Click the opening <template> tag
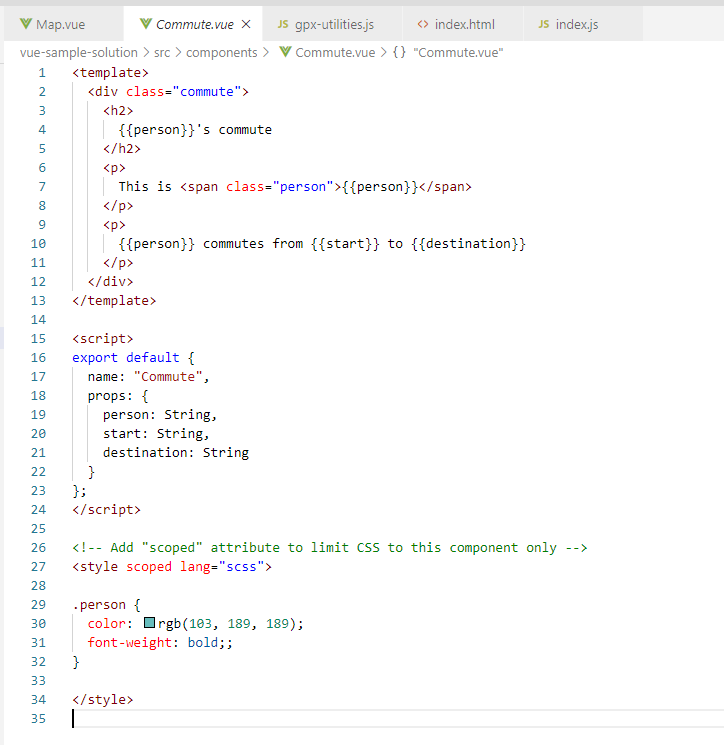 click(110, 73)
